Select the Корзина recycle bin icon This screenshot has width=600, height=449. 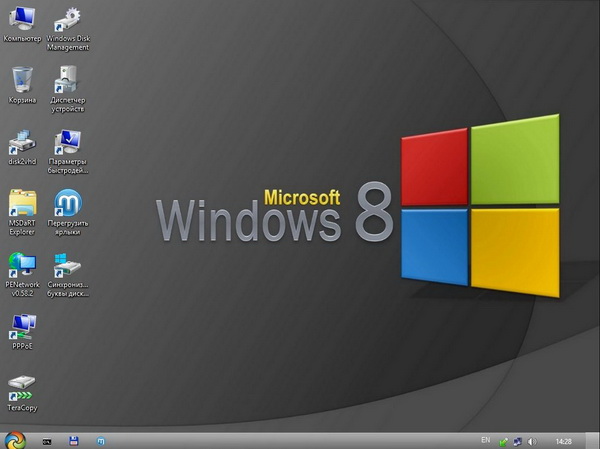point(22,79)
